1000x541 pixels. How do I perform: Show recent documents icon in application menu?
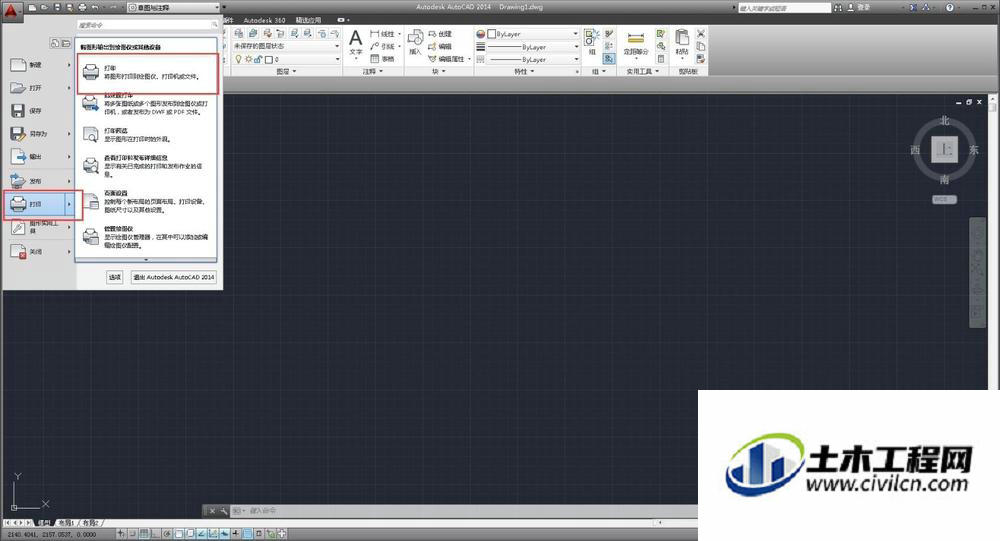(55, 43)
